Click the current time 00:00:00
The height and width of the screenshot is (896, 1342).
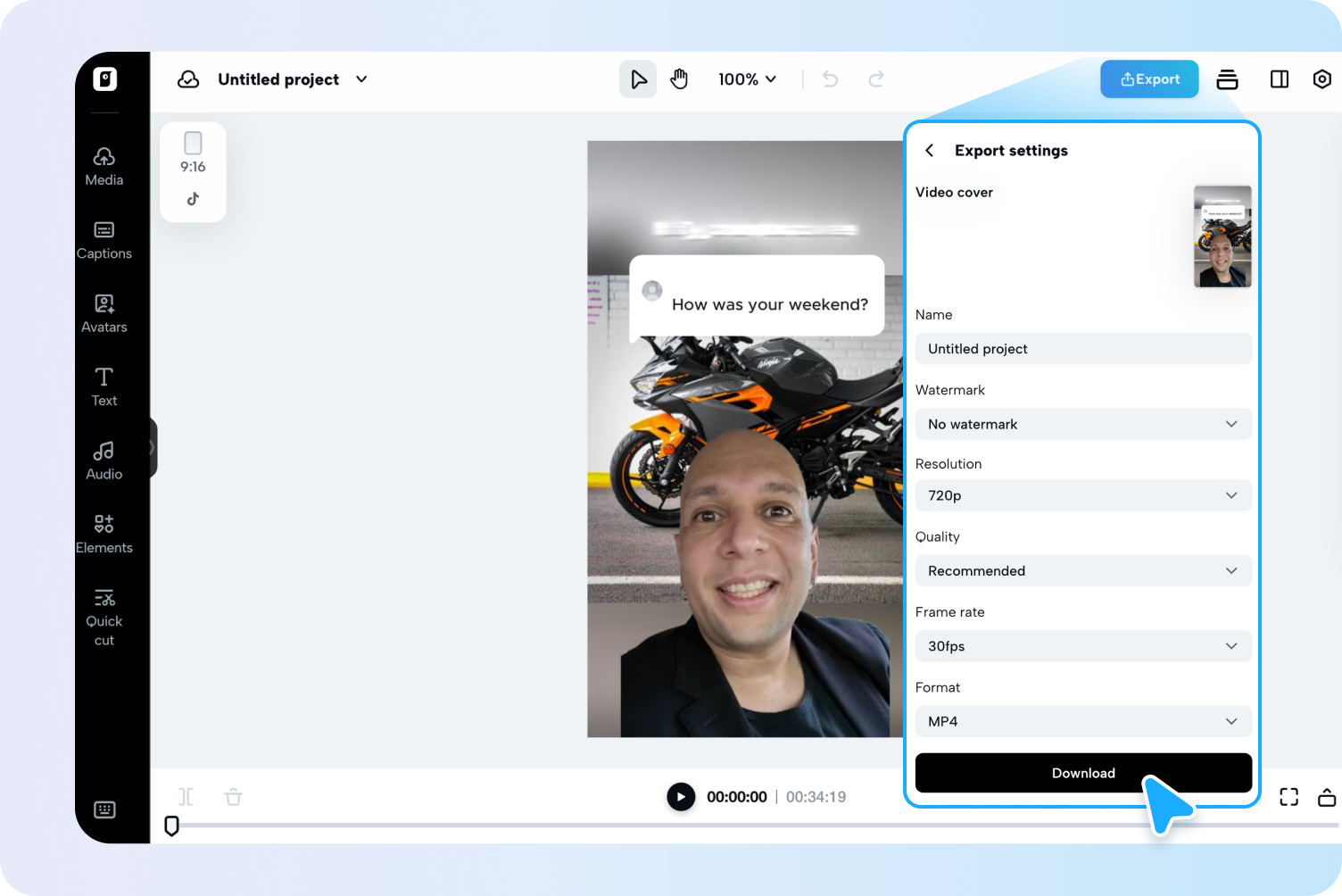pos(737,797)
